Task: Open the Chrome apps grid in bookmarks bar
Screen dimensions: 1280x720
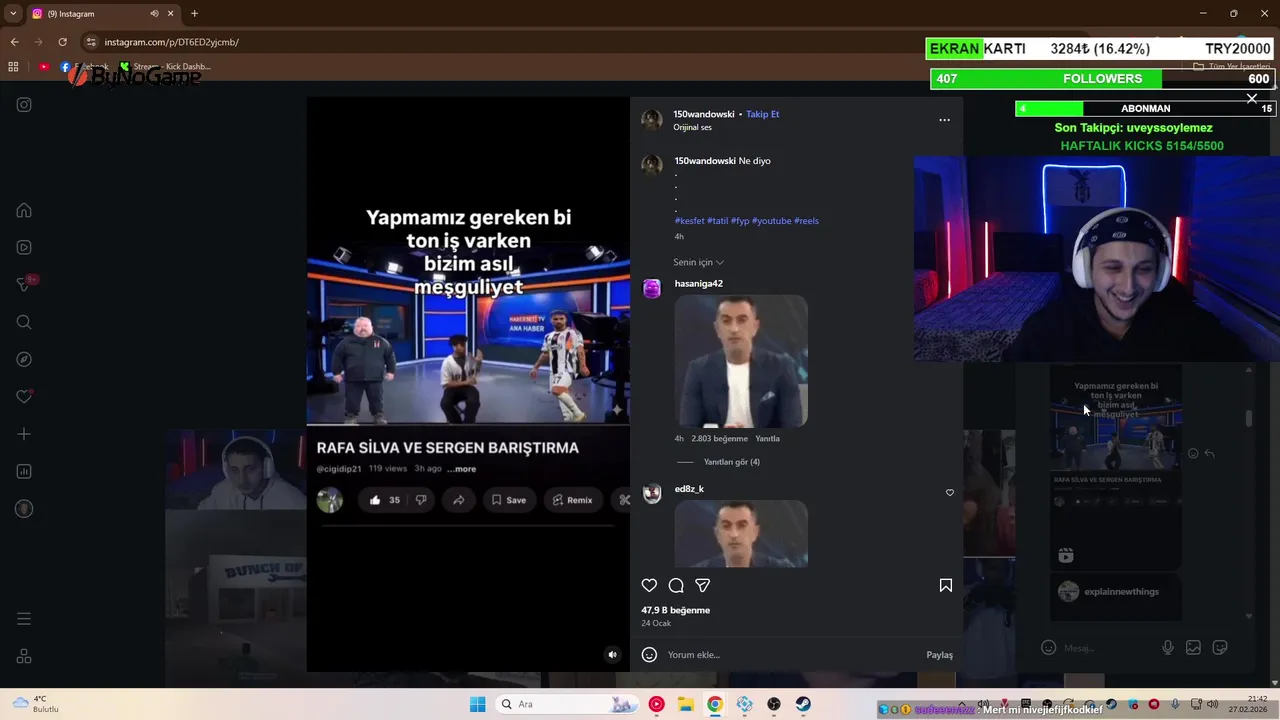Action: coord(13,67)
